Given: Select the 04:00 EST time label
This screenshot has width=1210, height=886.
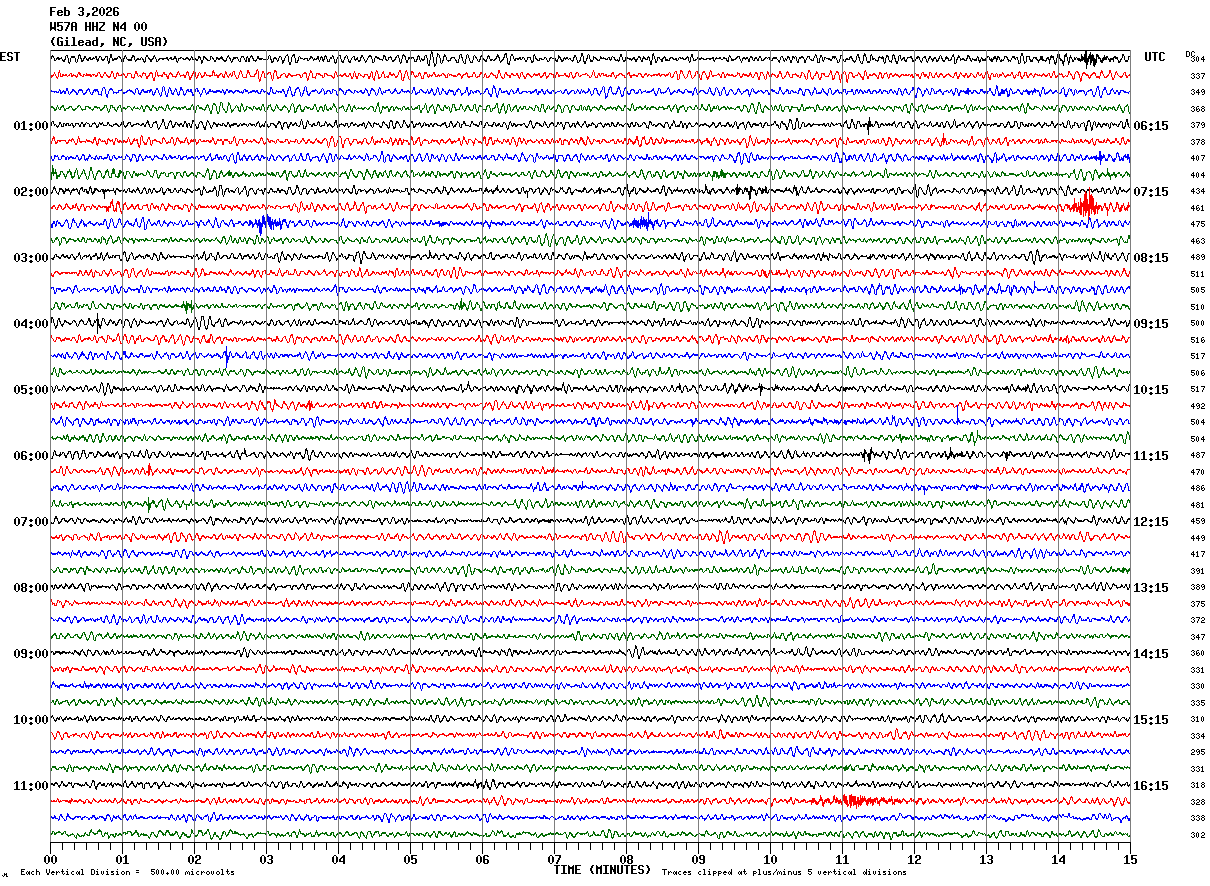Looking at the screenshot, I should click(x=31, y=324).
